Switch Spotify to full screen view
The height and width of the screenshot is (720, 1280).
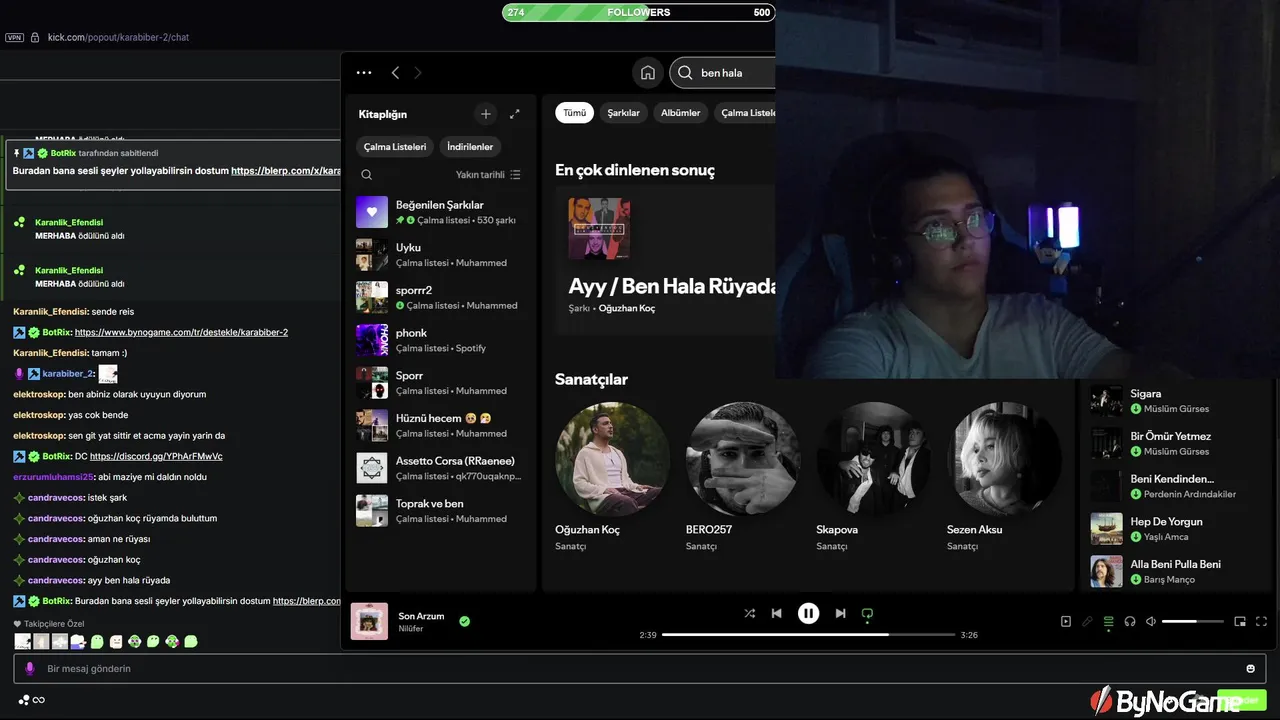point(1261,621)
